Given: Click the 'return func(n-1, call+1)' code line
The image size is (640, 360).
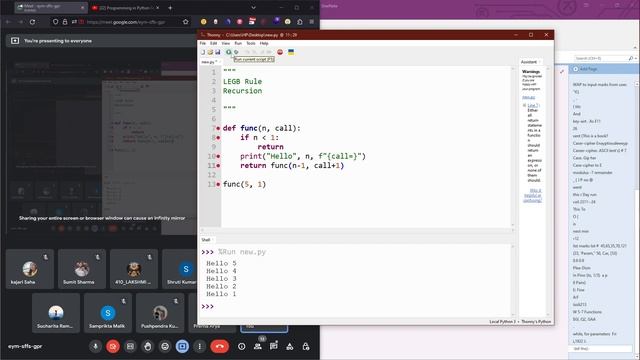Looking at the screenshot, I should click(x=292, y=166).
